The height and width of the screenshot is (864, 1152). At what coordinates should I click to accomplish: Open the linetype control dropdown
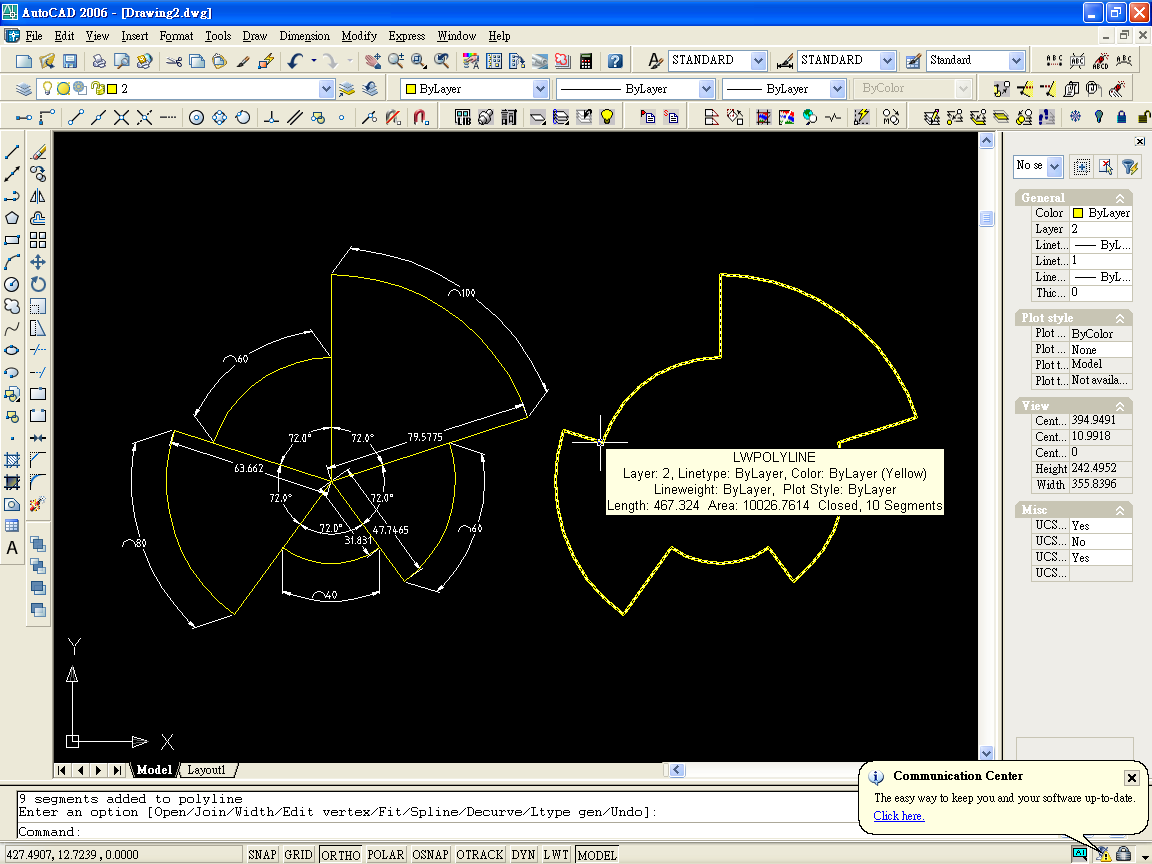[x=706, y=89]
